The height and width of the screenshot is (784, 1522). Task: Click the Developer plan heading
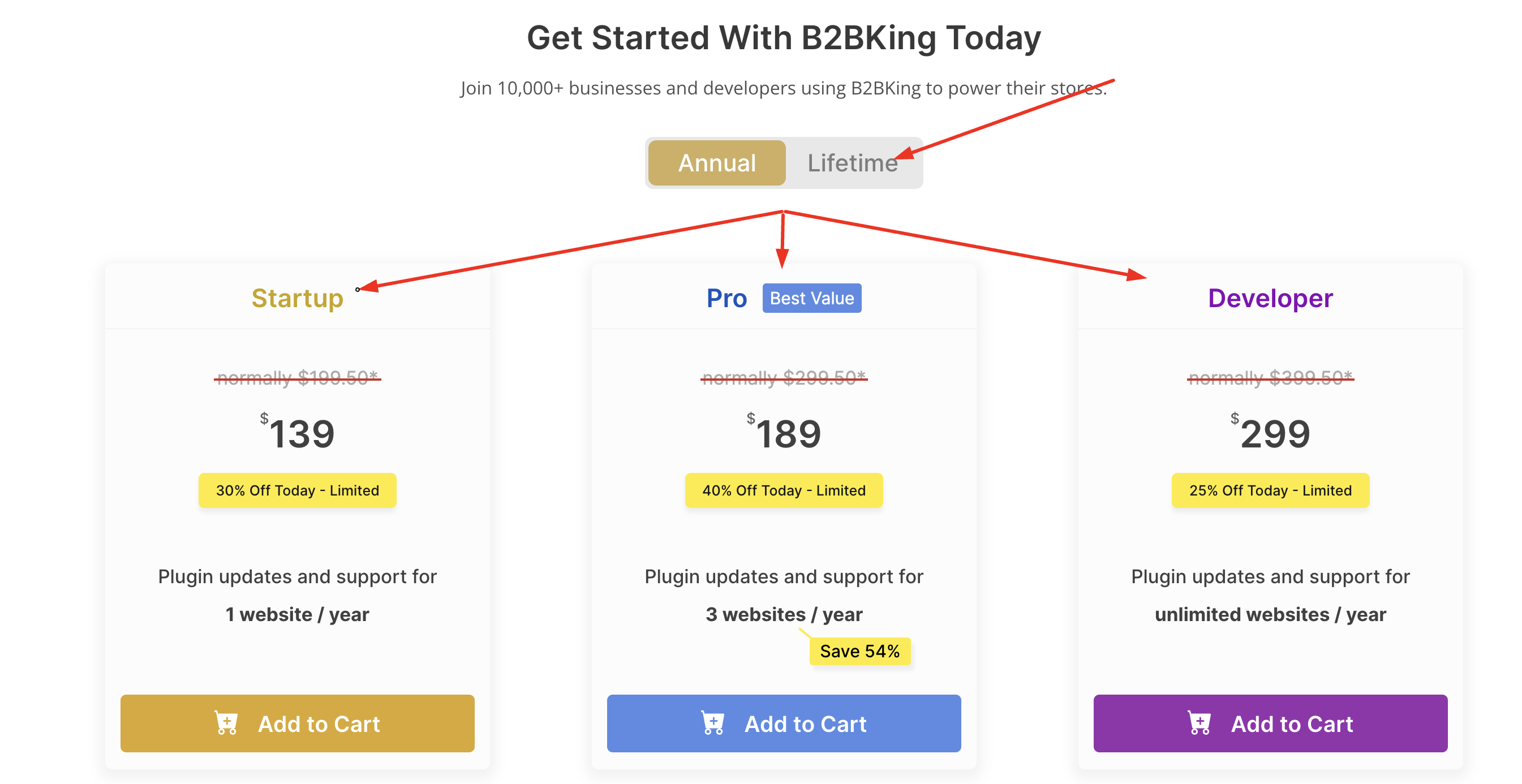pos(1270,298)
